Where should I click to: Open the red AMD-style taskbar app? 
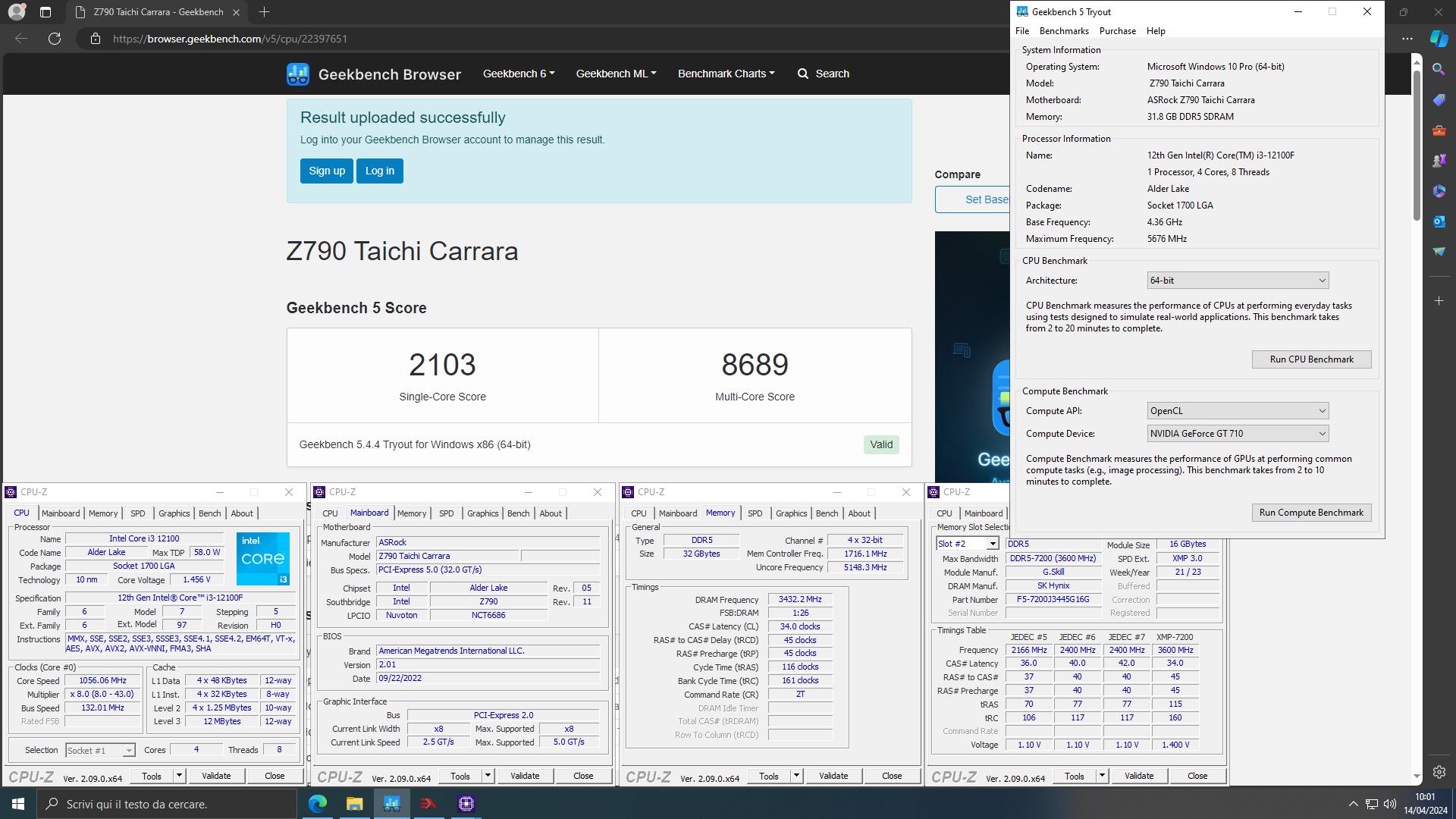pyautogui.click(x=428, y=804)
